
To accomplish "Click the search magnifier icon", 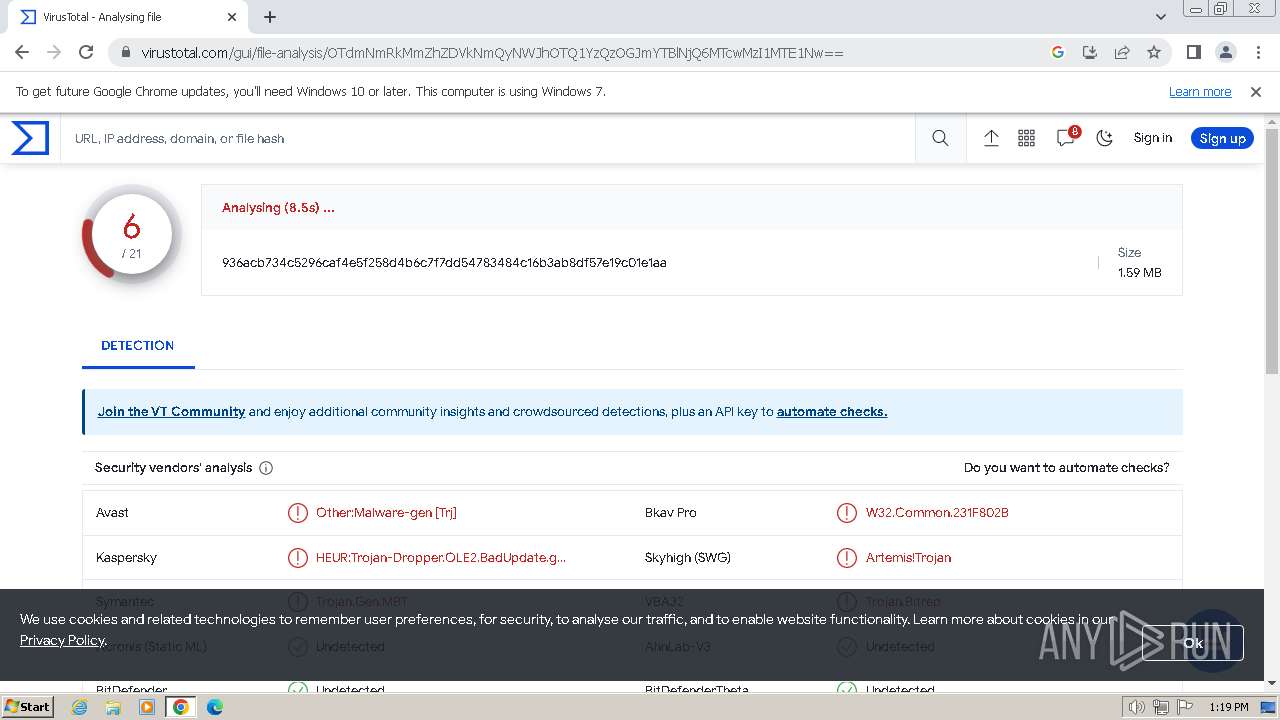I will pos(940,139).
